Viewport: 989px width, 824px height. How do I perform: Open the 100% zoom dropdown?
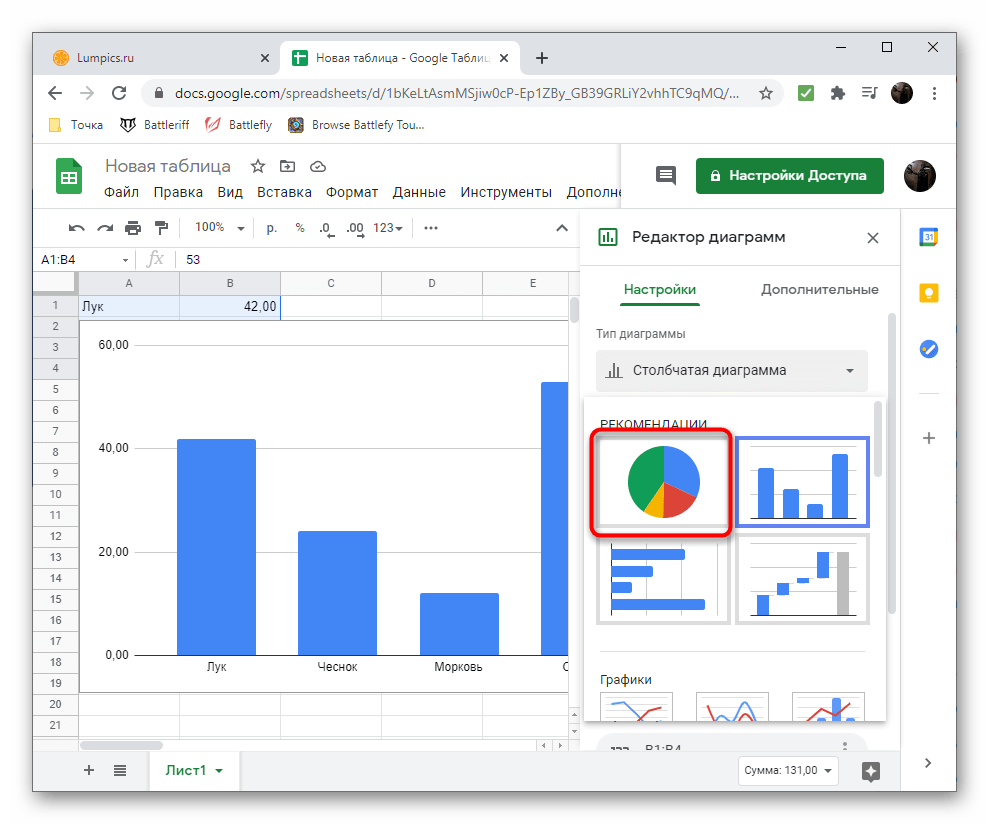[x=219, y=228]
